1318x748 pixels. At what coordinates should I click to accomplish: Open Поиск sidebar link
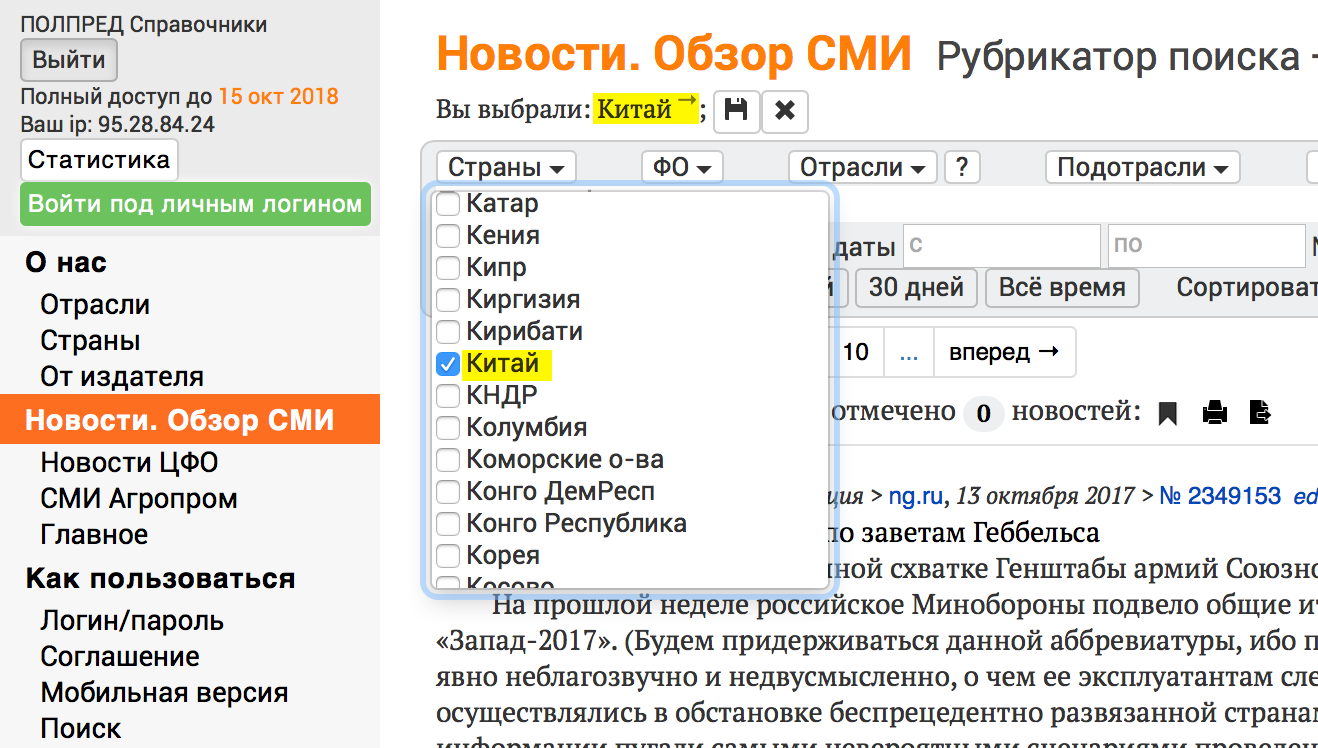coord(81,729)
